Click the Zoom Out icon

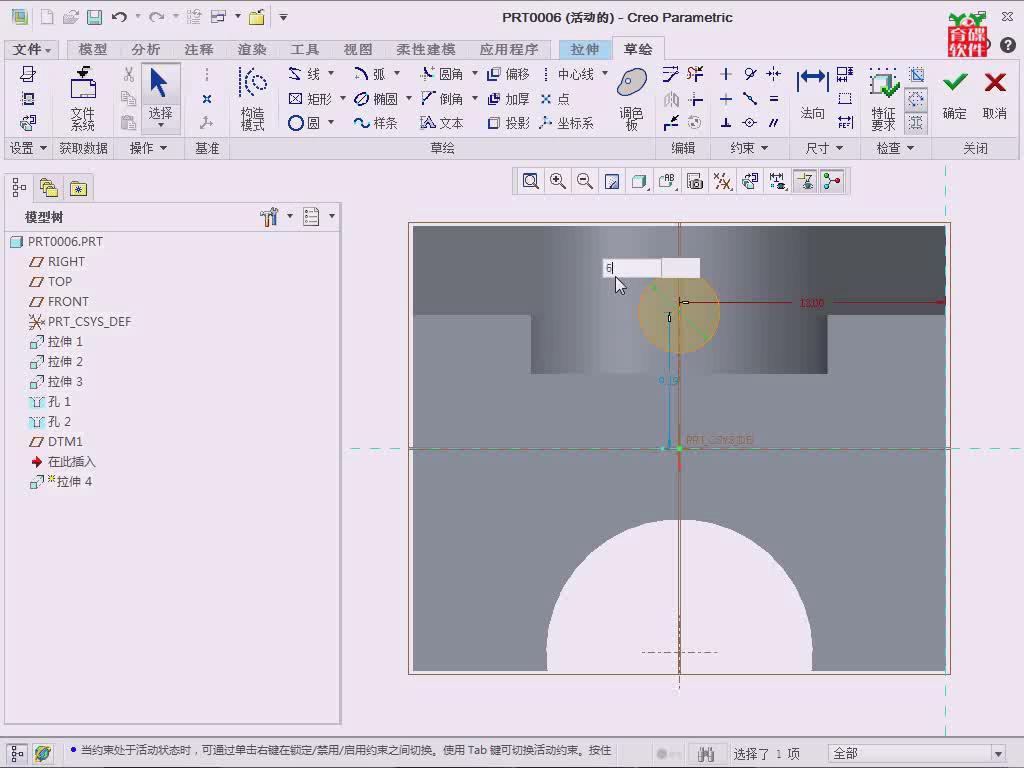(x=584, y=181)
